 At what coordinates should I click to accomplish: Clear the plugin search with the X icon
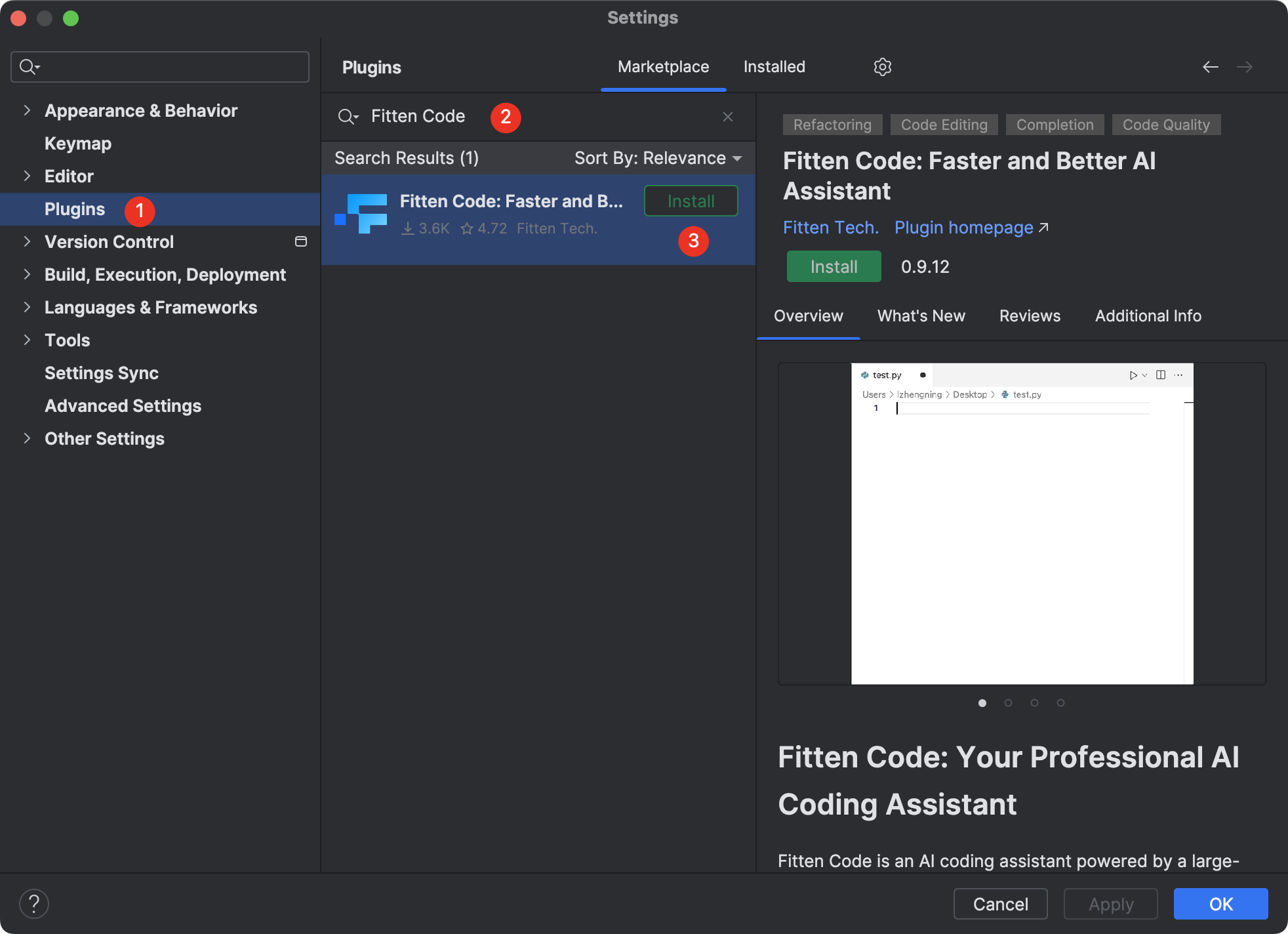(727, 117)
